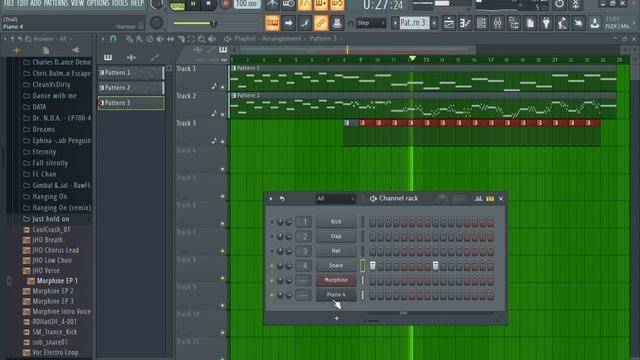Toggle Channel rack step/piano view icon
Screen dimensions: 640x360
490,199
